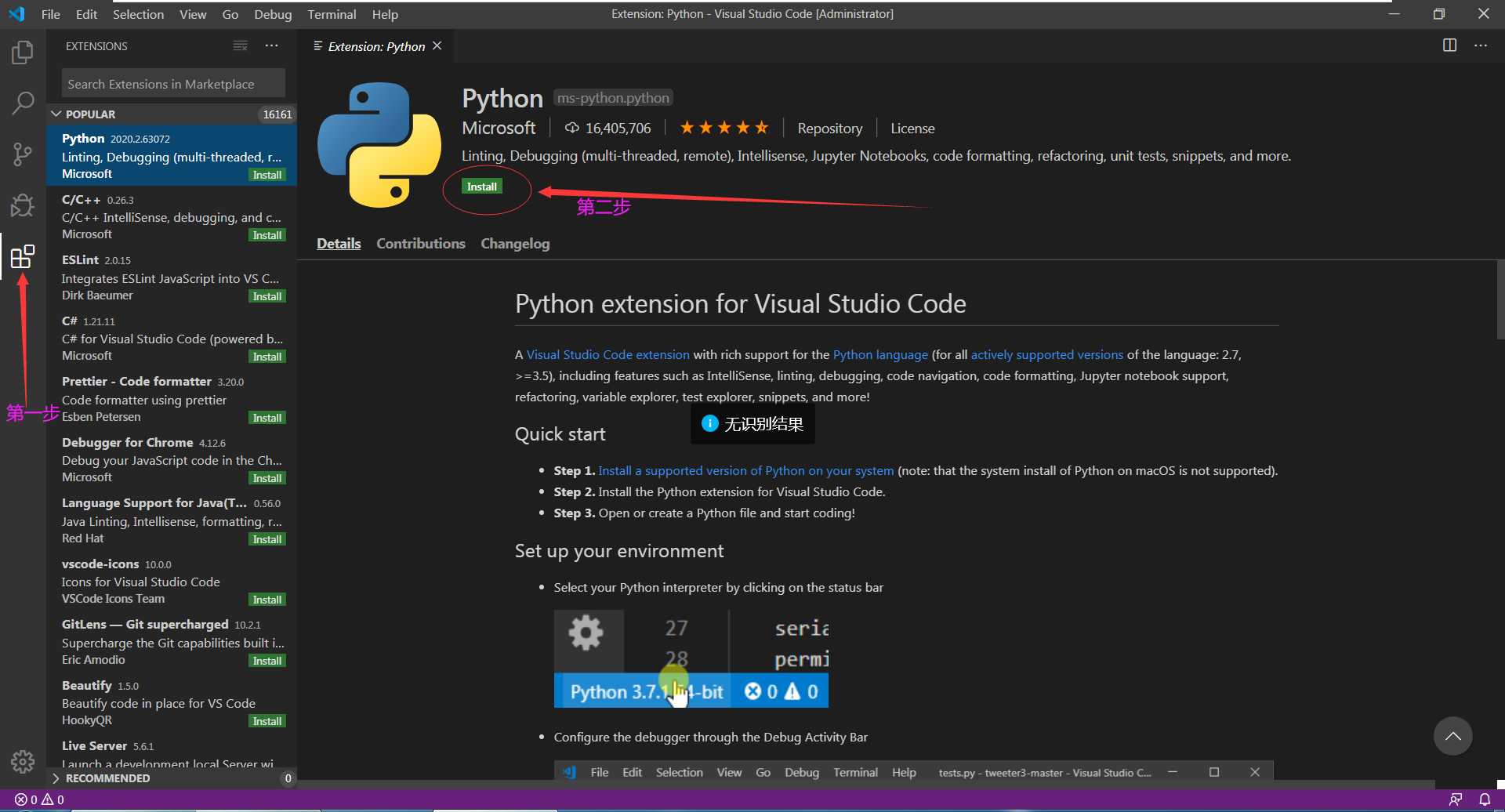This screenshot has width=1505, height=812.
Task: Switch to the Contributions tab
Action: point(421,244)
